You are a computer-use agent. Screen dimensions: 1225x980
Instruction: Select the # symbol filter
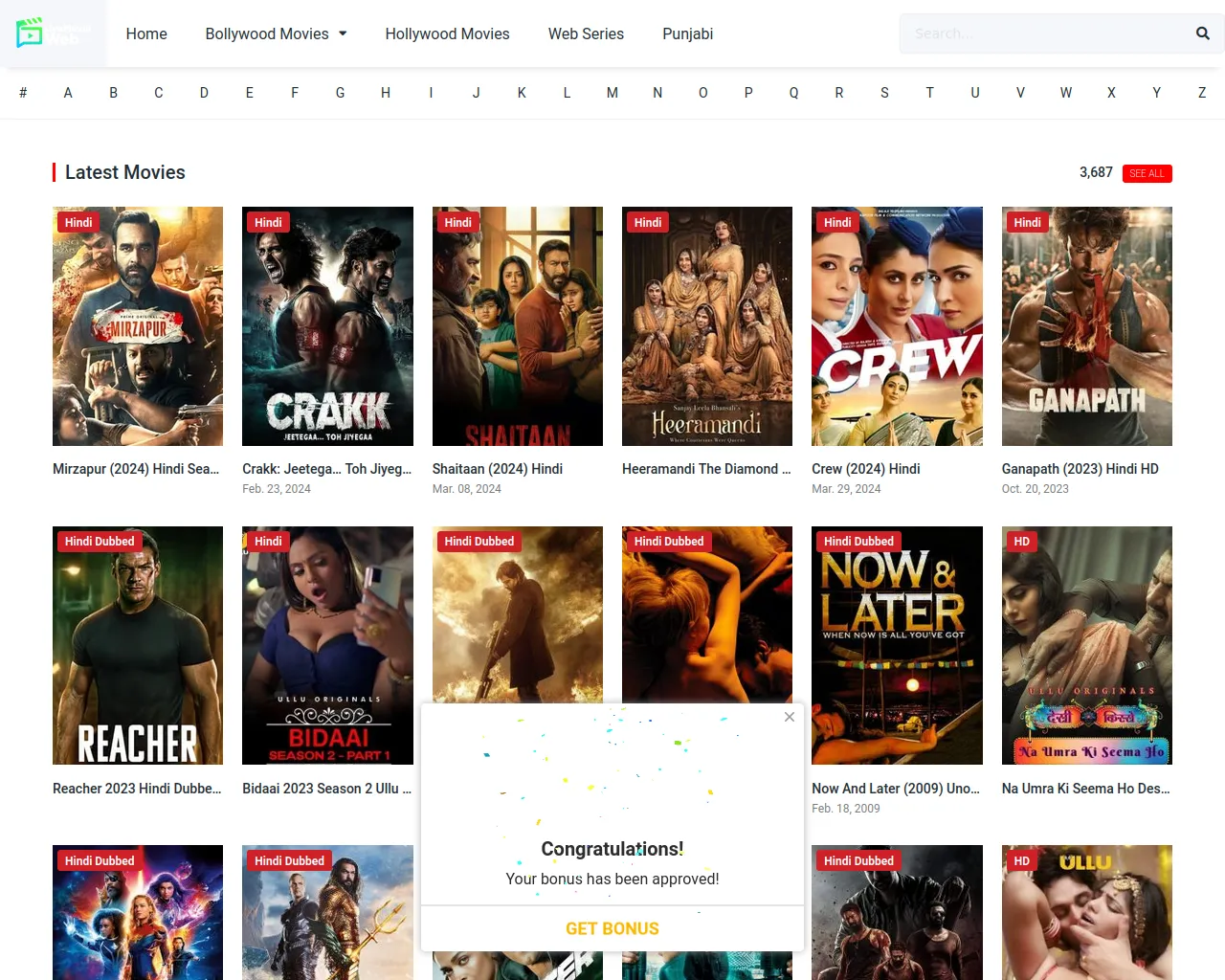pos(23,93)
